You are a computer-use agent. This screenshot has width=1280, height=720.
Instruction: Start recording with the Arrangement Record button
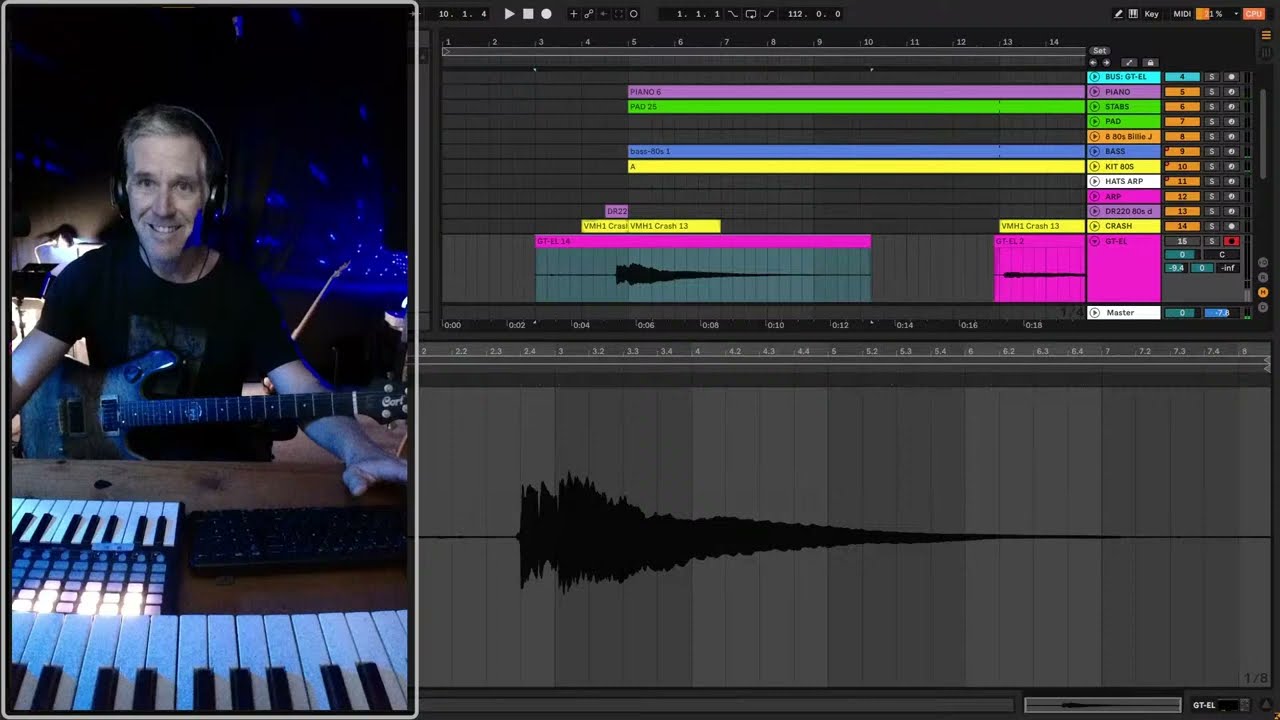[x=546, y=14]
